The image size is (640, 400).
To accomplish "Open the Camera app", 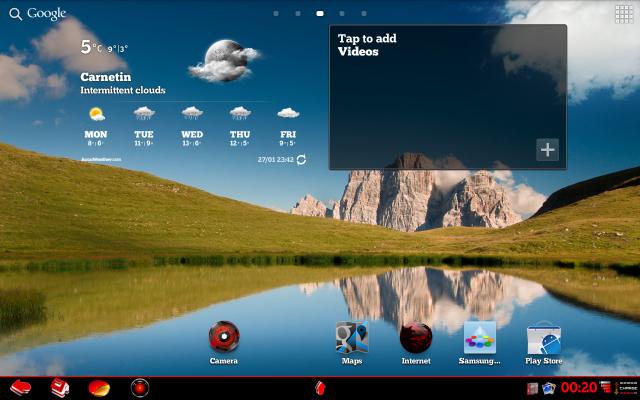I will [x=224, y=340].
